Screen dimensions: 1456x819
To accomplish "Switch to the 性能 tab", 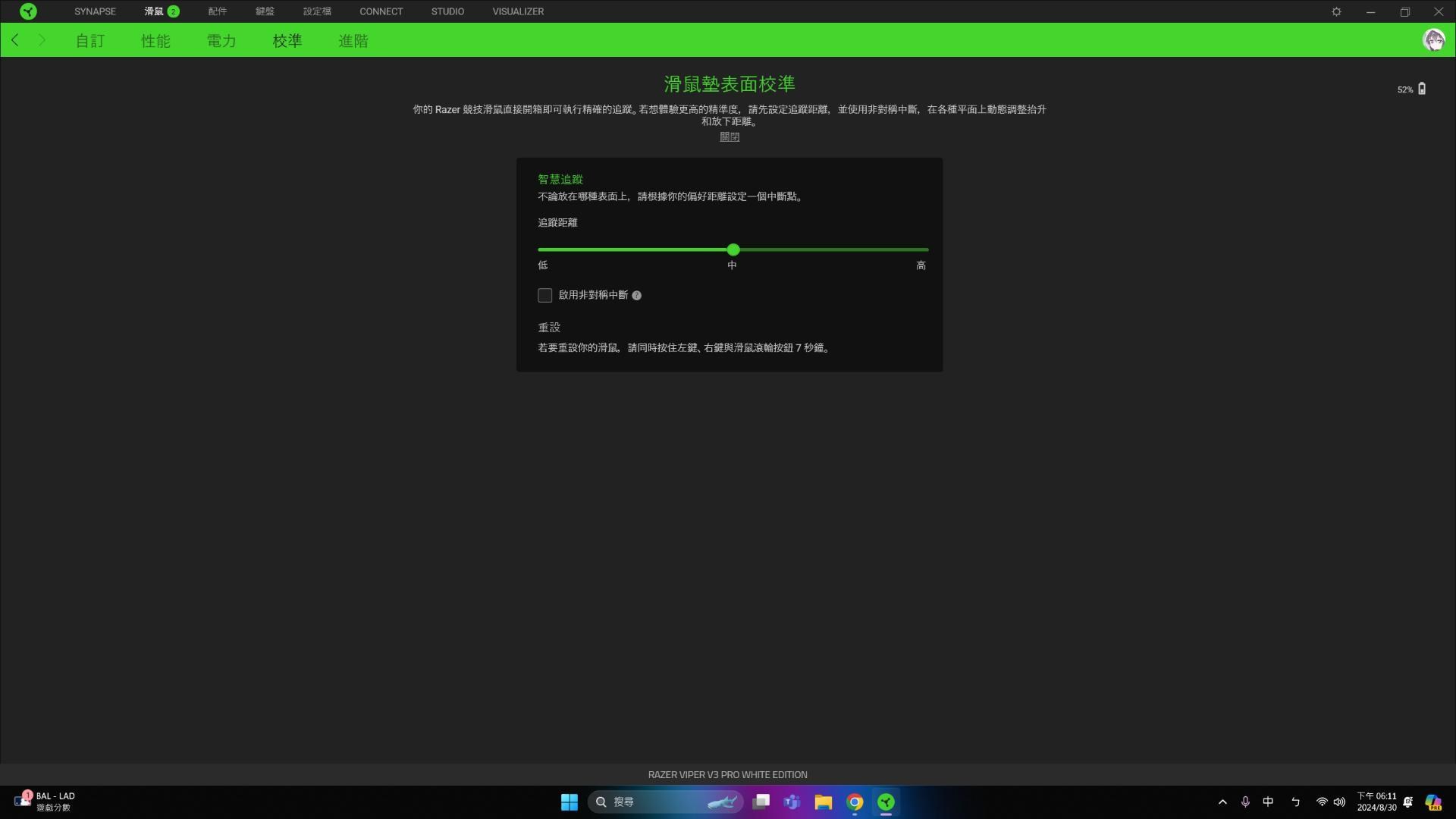I will (156, 40).
